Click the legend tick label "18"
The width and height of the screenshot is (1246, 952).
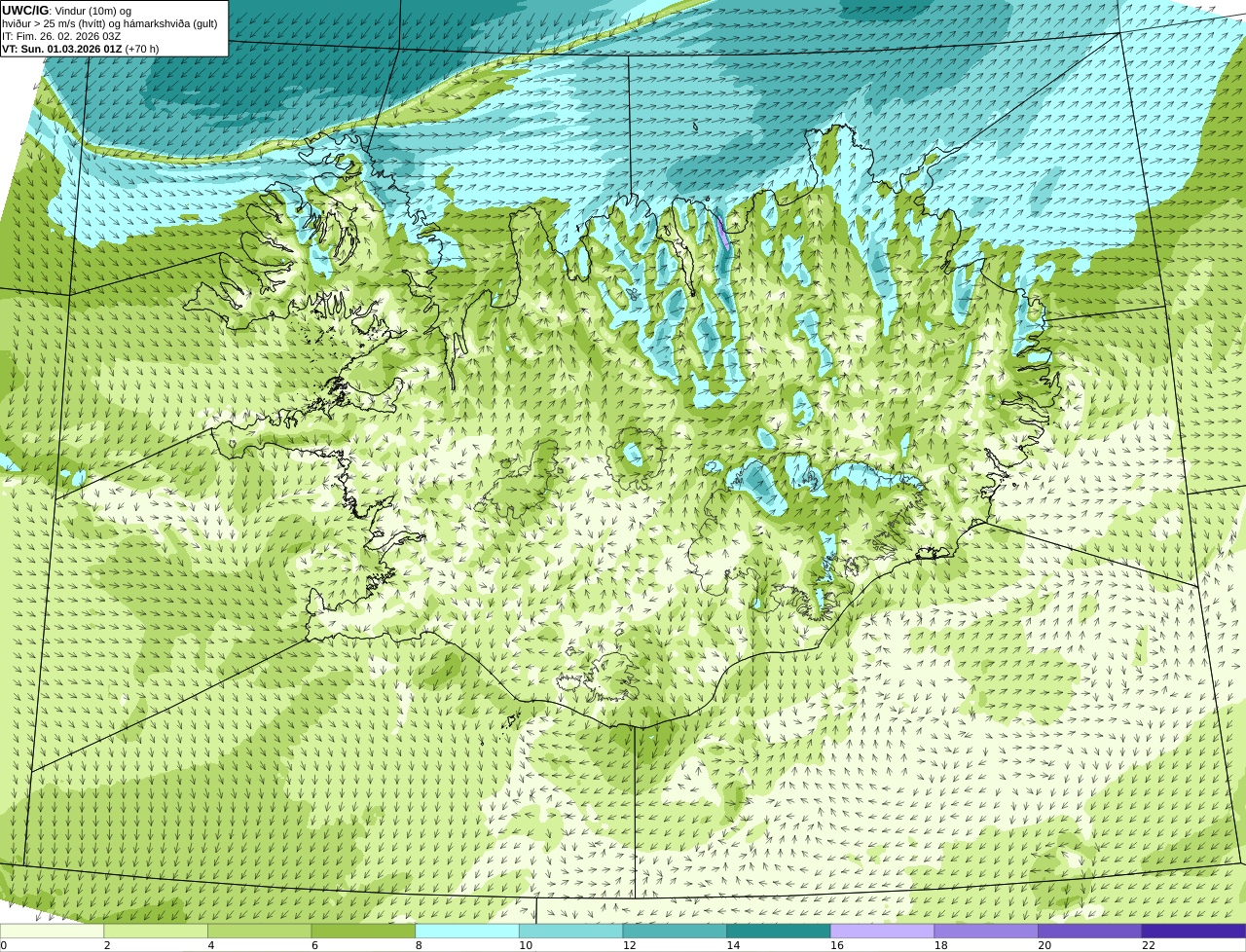pos(940,945)
